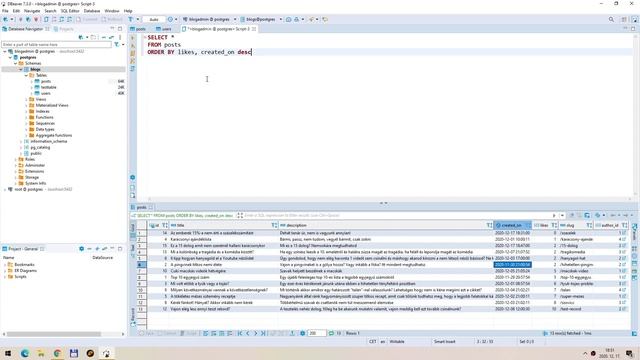Click the likes column header

(545, 225)
